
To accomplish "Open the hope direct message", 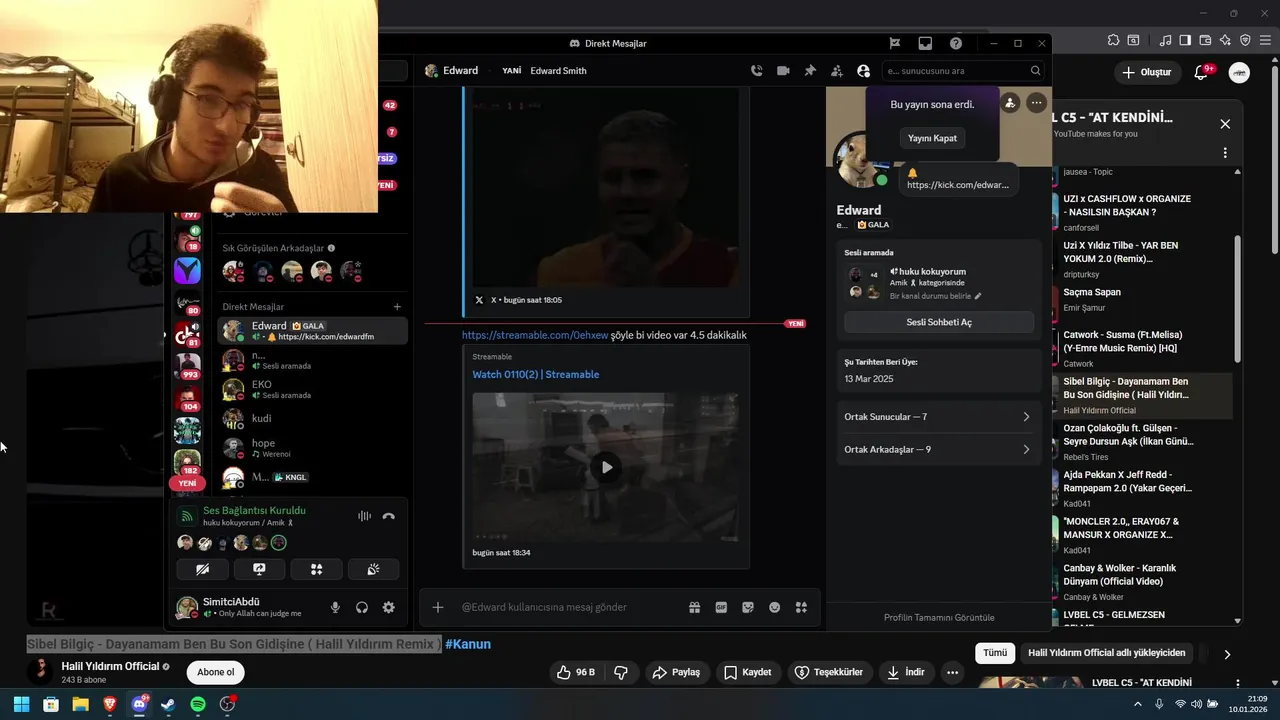I will coord(312,447).
